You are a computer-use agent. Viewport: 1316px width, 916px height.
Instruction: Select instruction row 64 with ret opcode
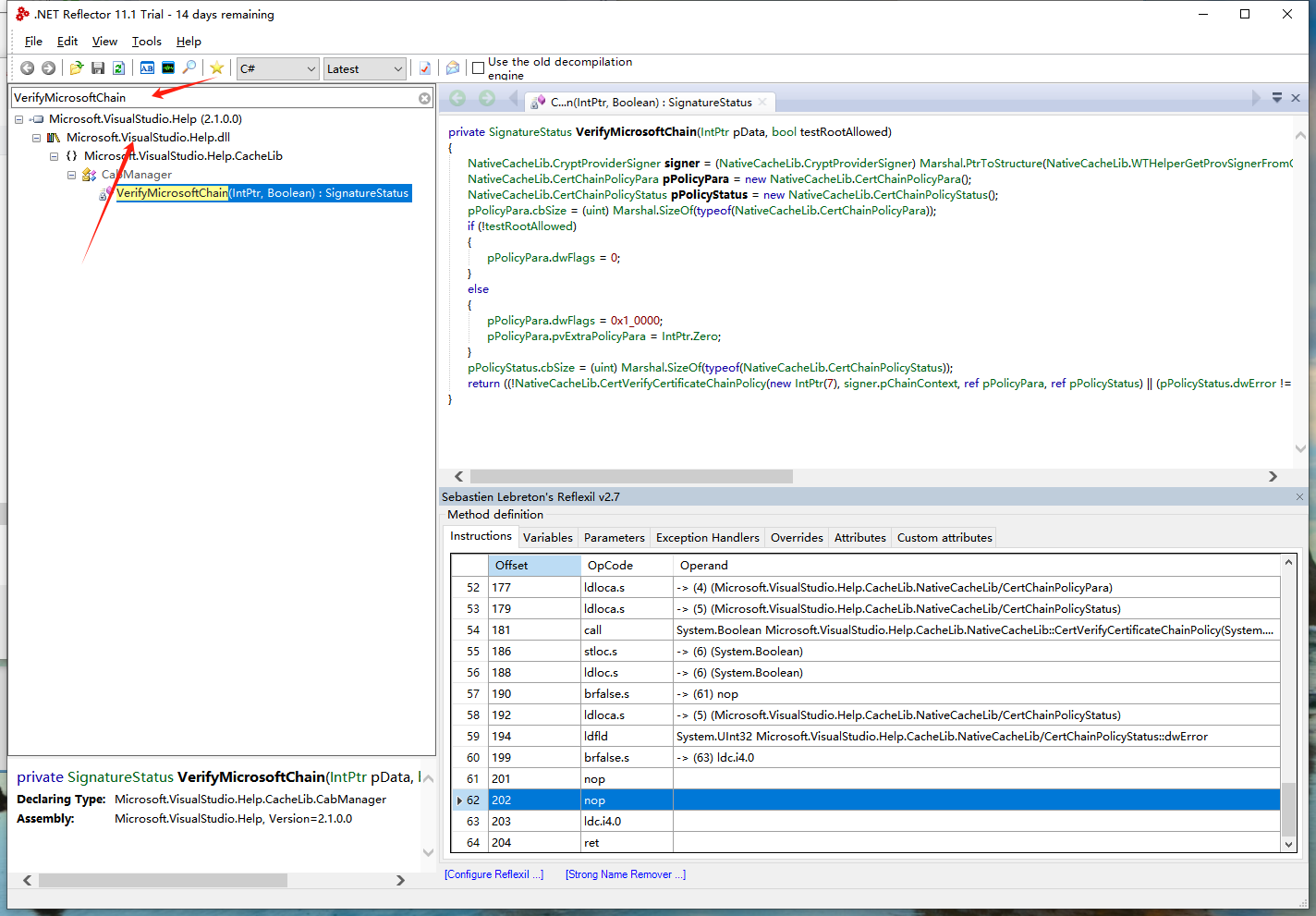pos(866,843)
